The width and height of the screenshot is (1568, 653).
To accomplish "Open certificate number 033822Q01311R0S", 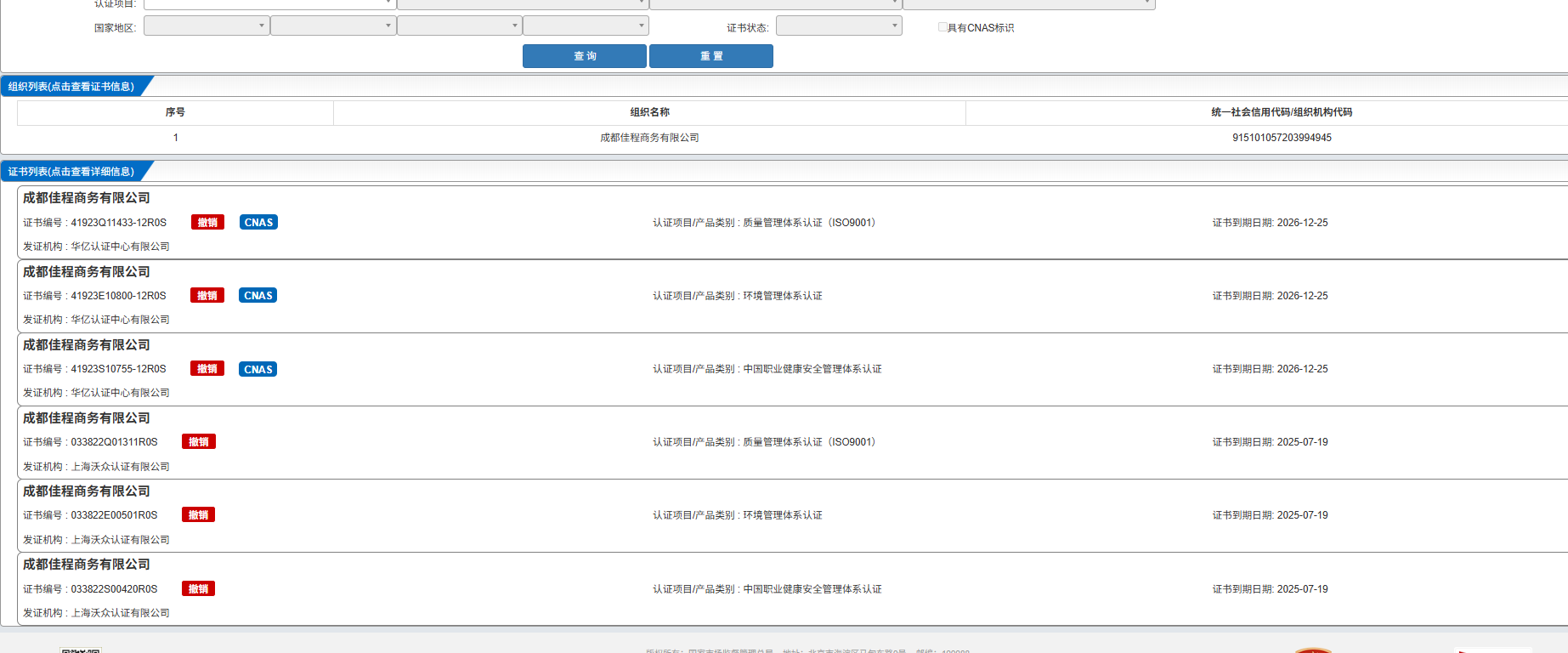I will [x=114, y=442].
